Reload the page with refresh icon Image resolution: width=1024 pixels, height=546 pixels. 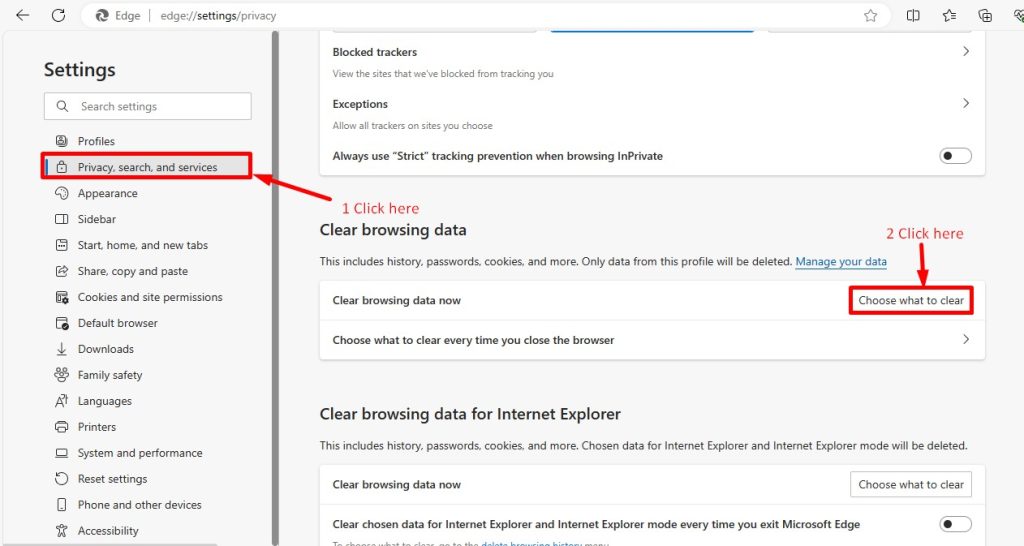click(x=58, y=15)
